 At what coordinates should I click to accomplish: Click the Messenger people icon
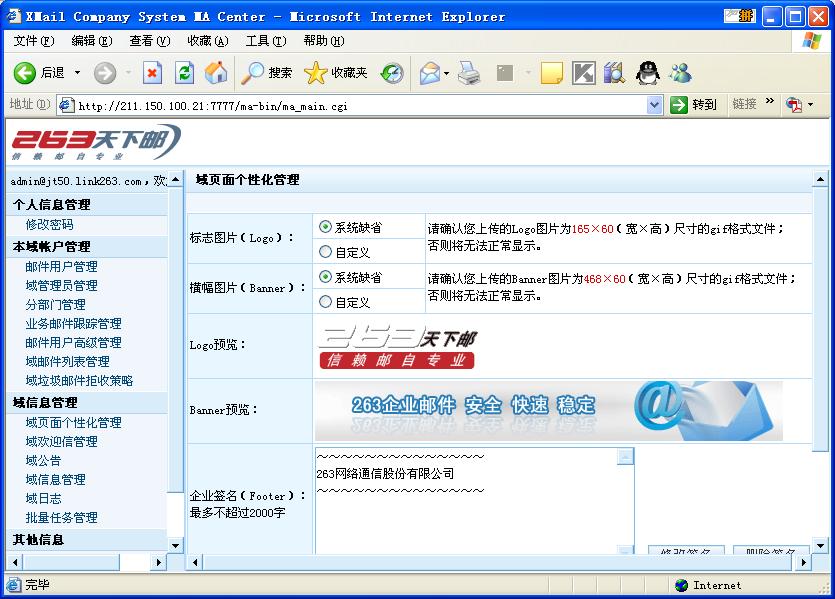[x=681, y=73]
